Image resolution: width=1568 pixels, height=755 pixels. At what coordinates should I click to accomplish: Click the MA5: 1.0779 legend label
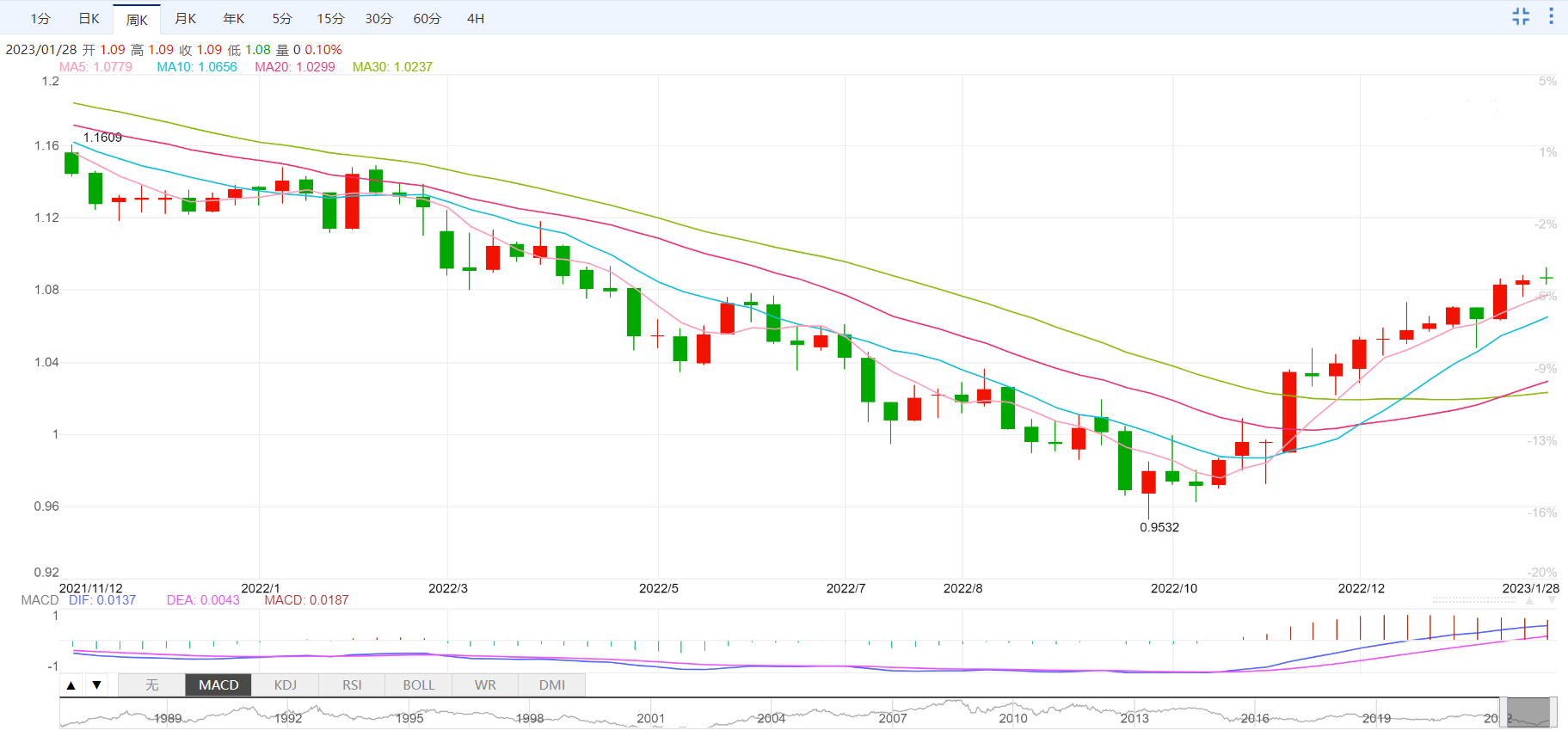point(95,67)
